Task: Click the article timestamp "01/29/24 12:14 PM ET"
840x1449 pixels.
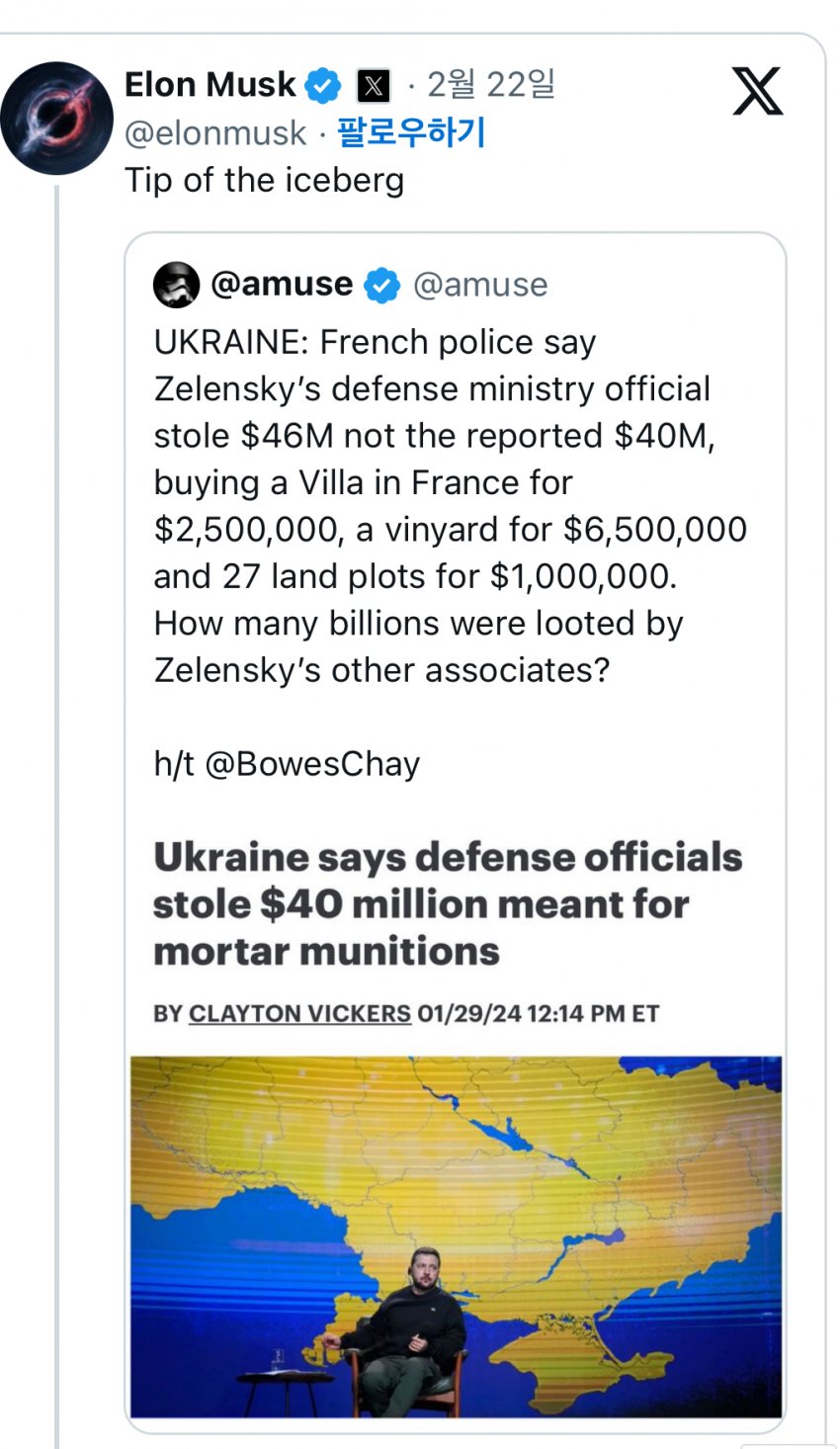Action: click(x=538, y=1014)
